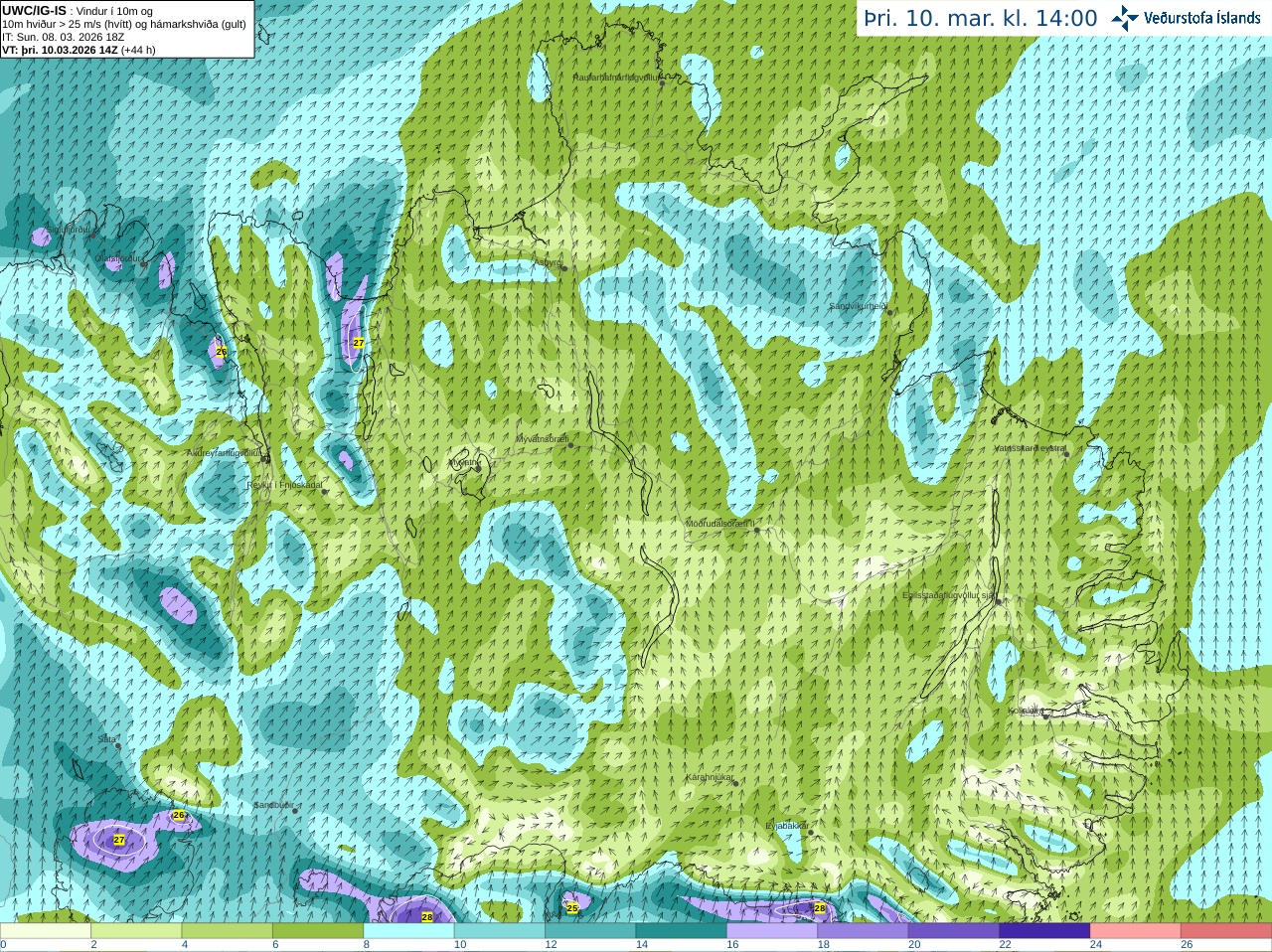Click the Sandvíkurheiði station dot
Viewport: 1272px width, 952px height.
click(889, 312)
